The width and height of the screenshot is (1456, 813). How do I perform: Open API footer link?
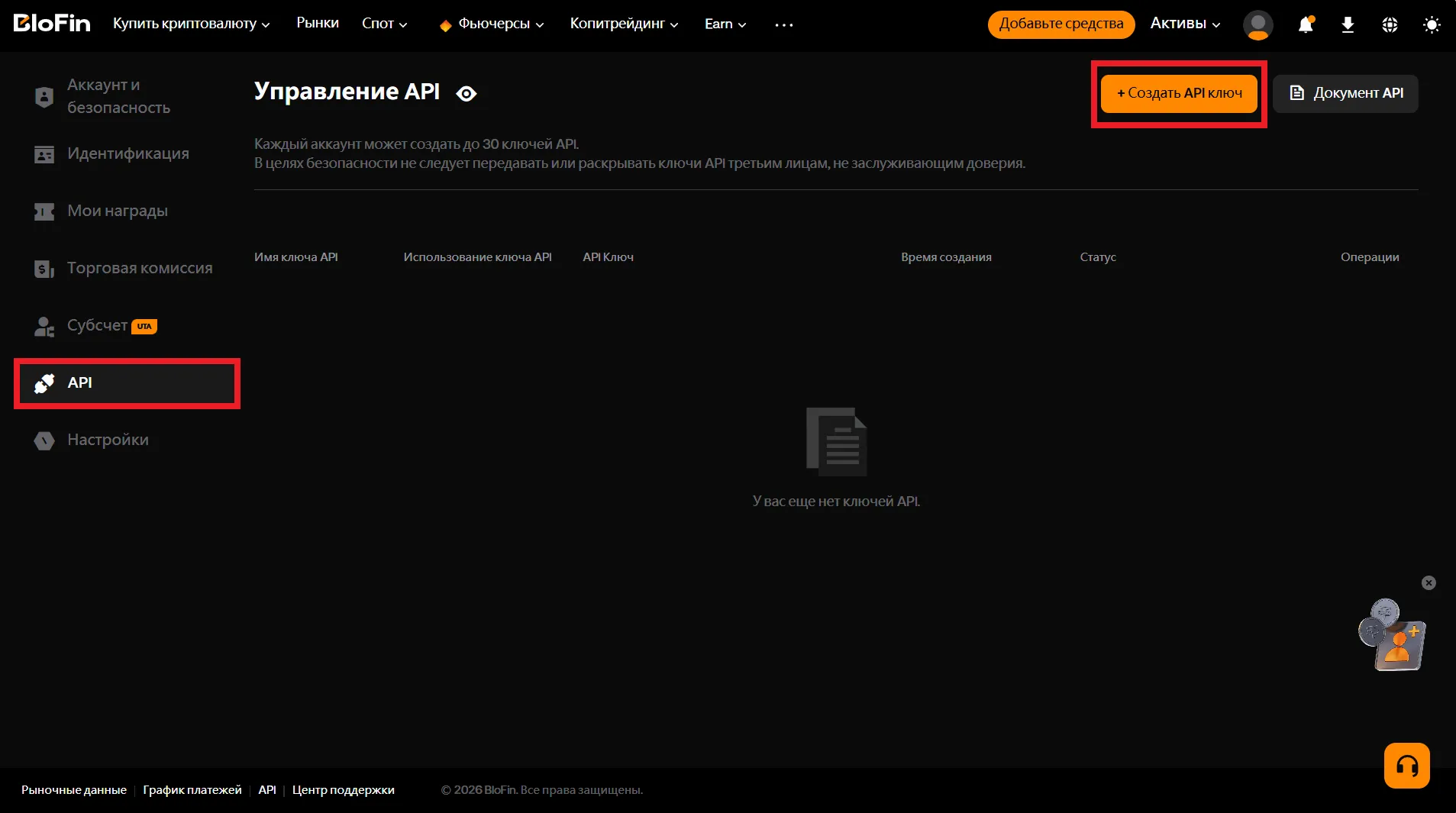(267, 790)
